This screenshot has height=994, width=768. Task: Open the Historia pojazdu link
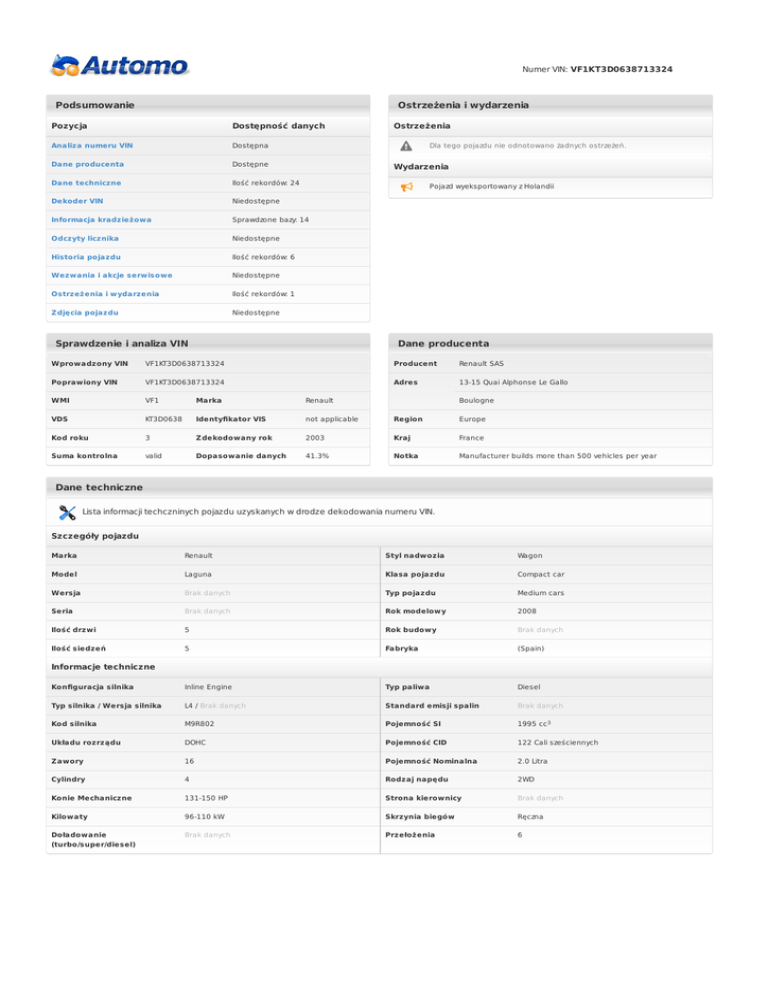click(85, 257)
